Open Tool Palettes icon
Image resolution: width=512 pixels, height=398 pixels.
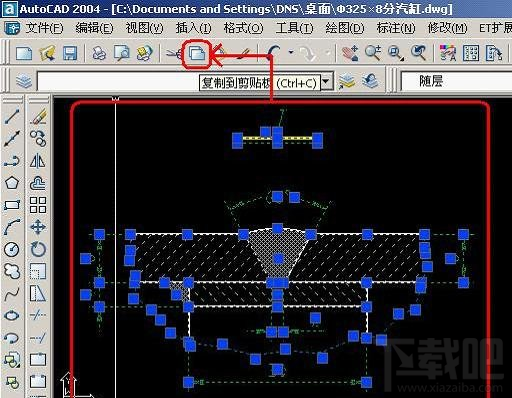click(493, 53)
